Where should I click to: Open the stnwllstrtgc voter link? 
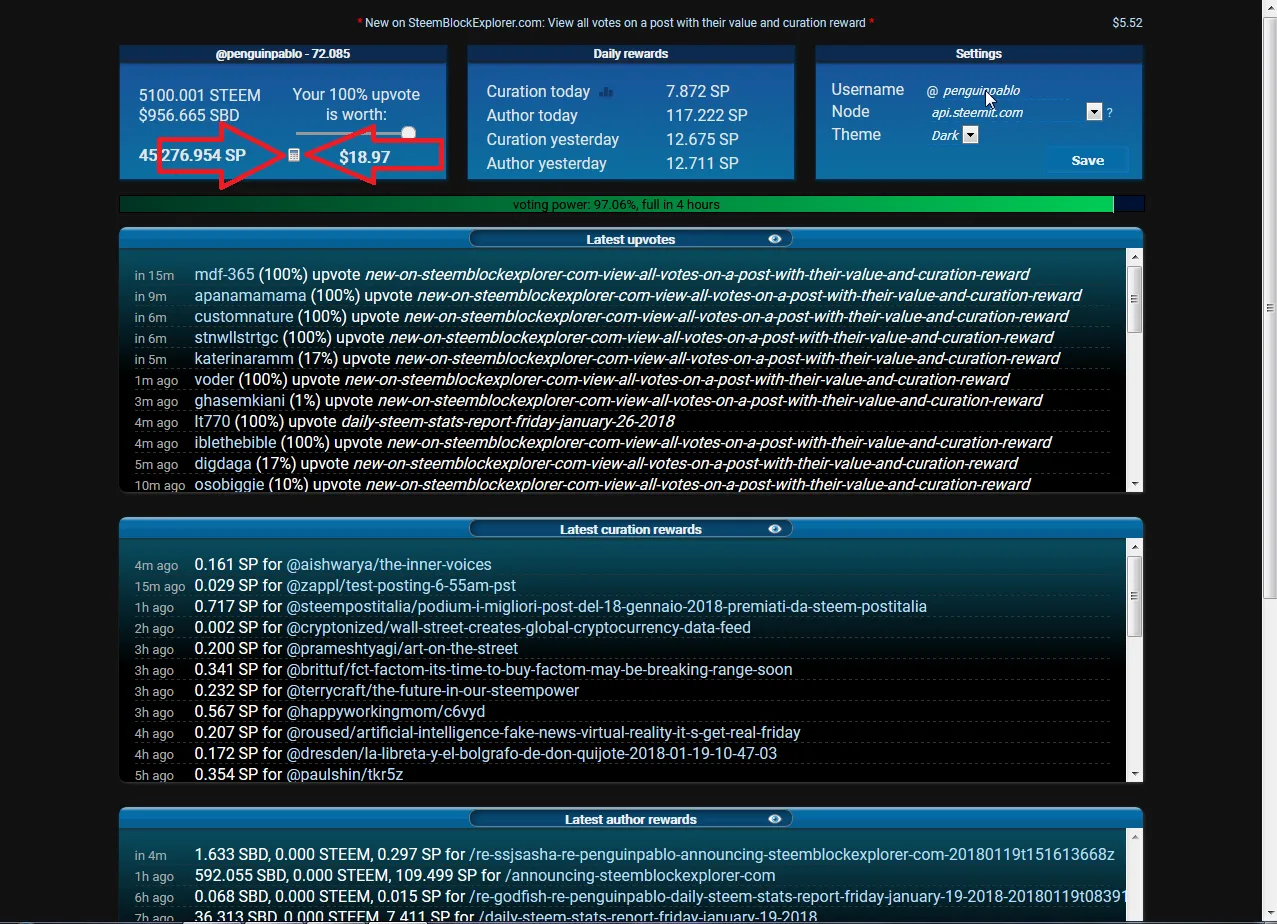[x=236, y=337]
